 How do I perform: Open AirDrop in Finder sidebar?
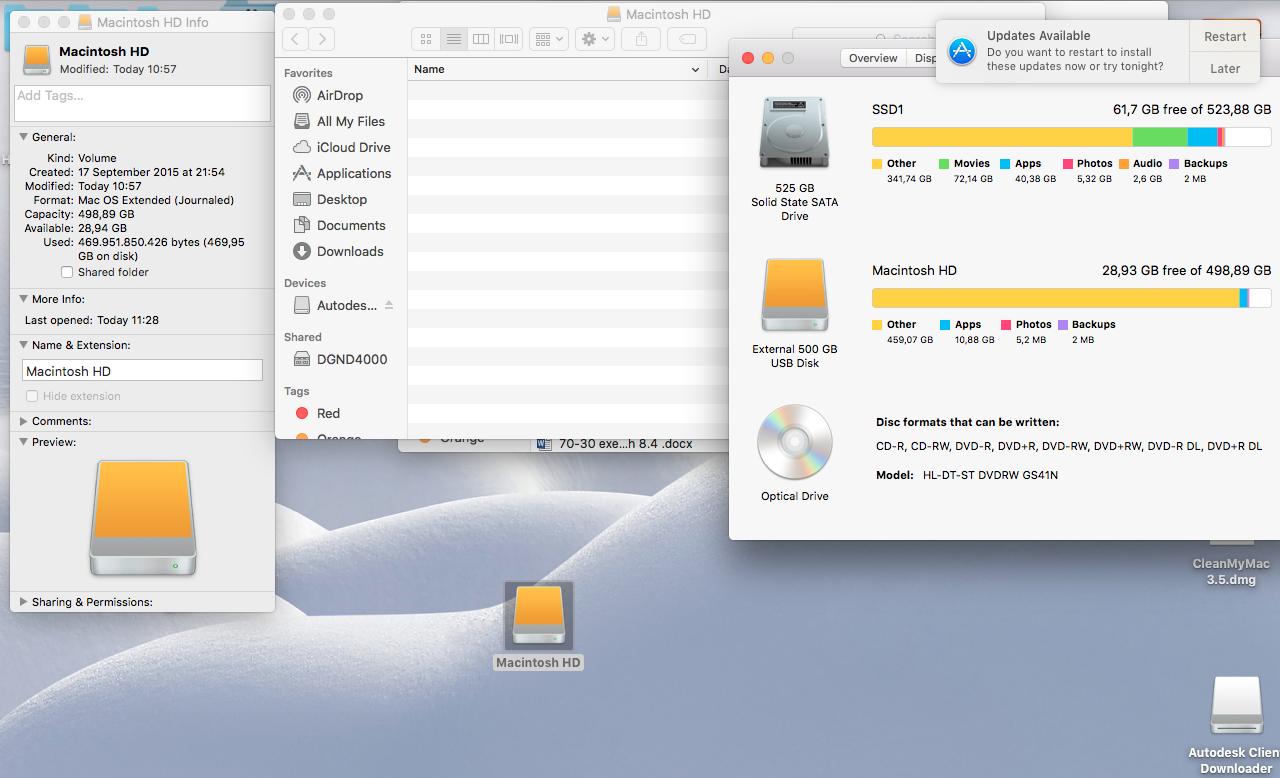(339, 95)
